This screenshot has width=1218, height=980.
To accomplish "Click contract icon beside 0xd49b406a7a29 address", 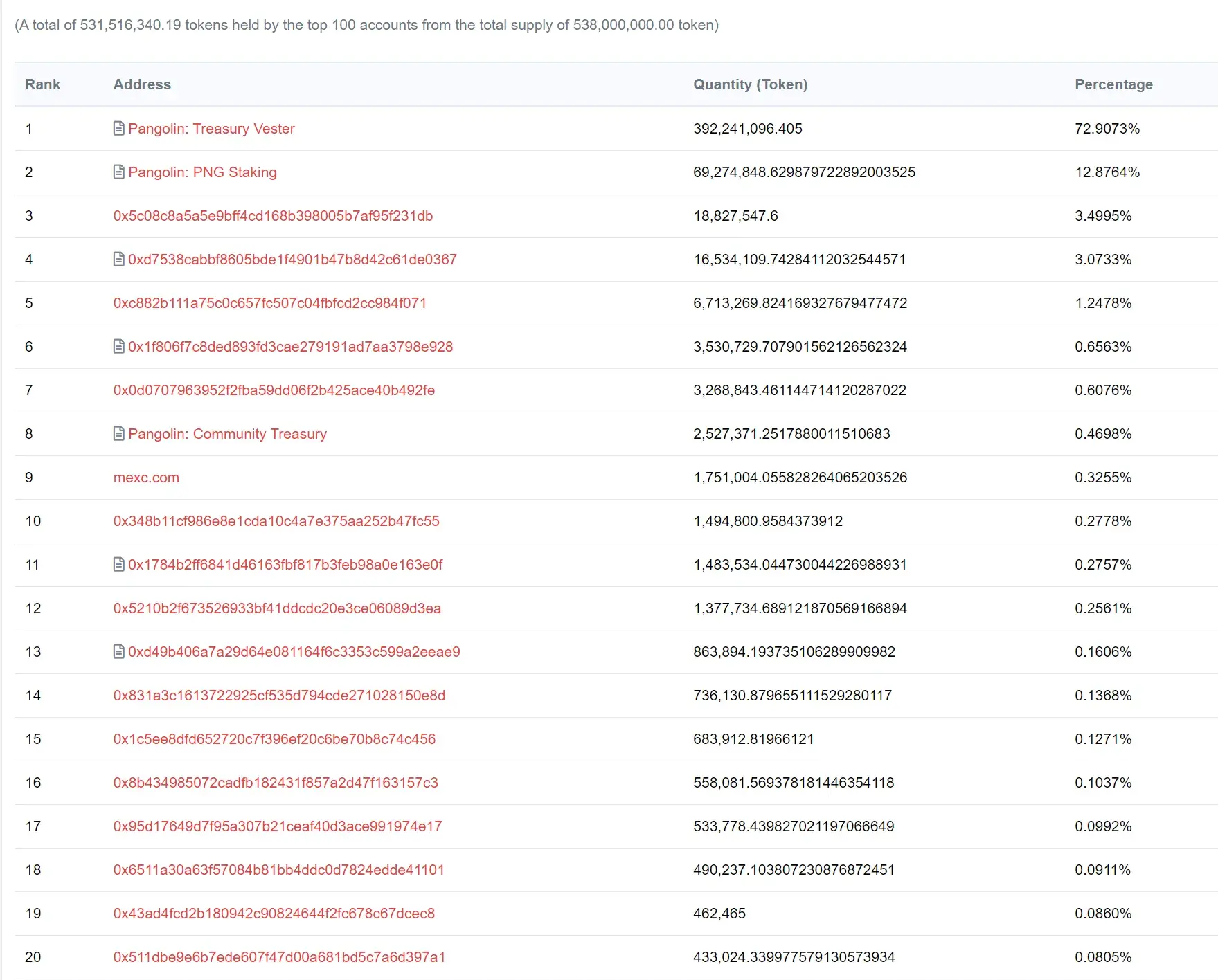I will click(119, 652).
